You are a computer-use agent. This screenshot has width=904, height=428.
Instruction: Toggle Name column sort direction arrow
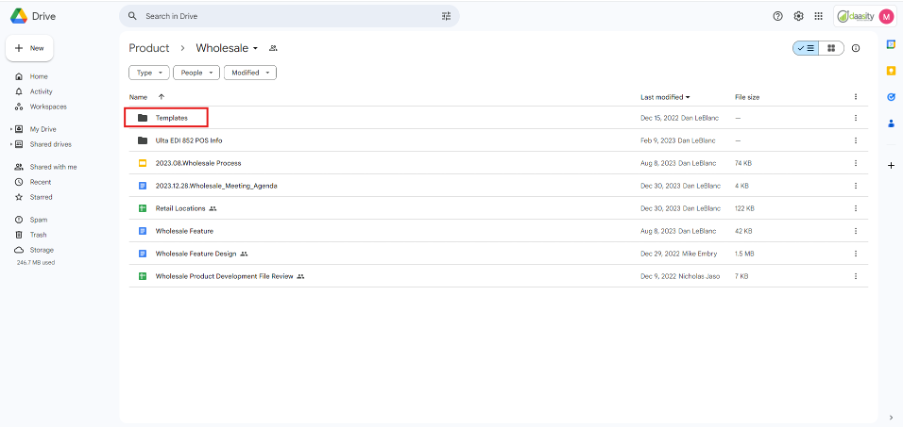pos(161,97)
